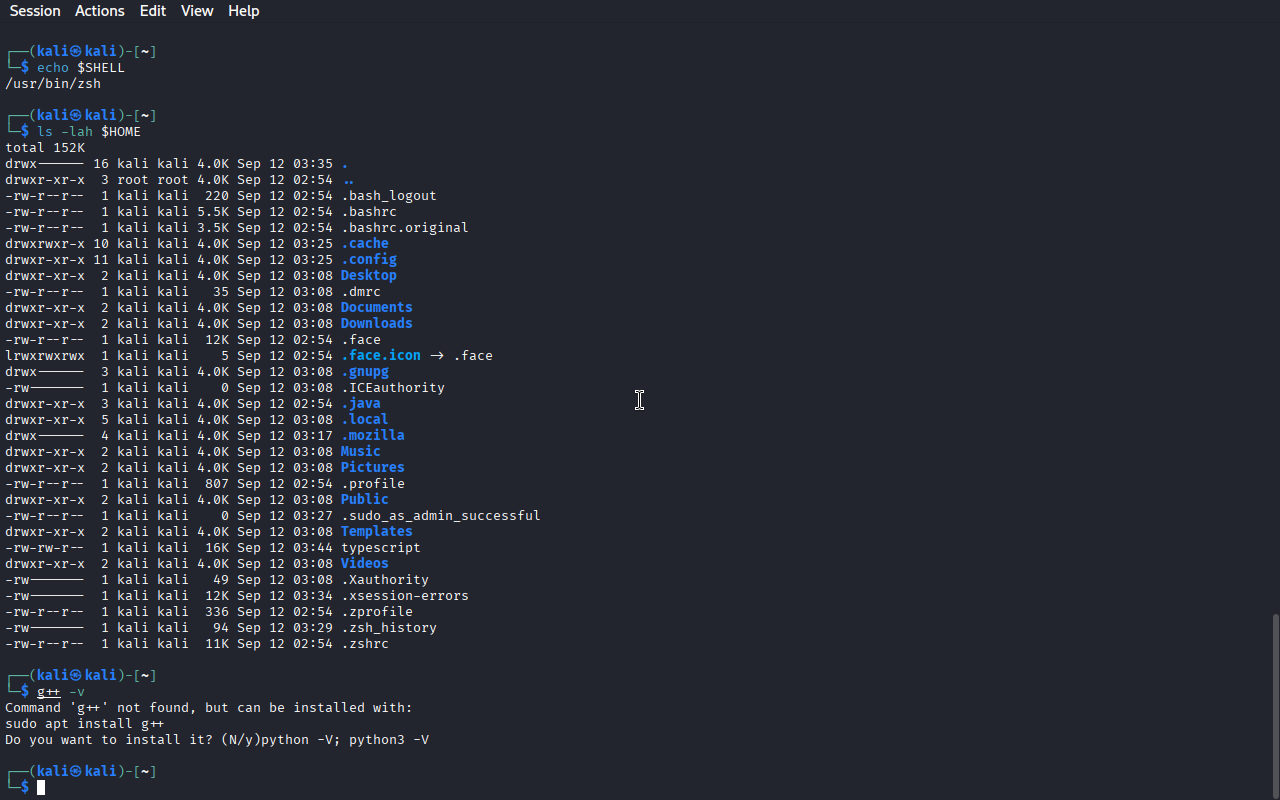Click the 'Public' directory name

(365, 500)
